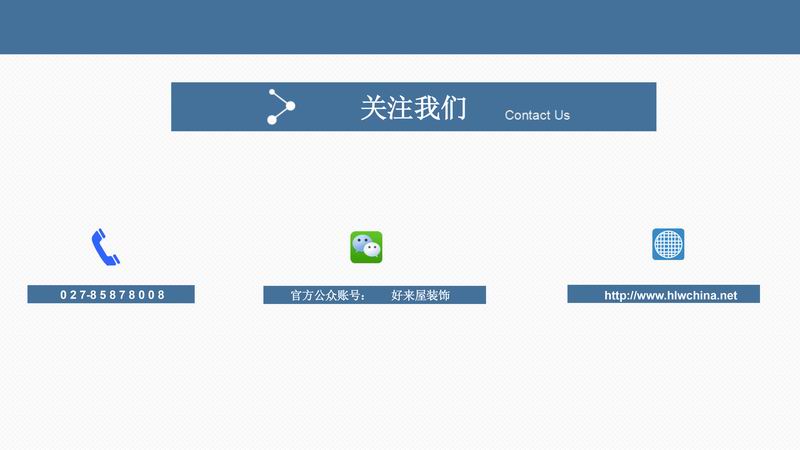This screenshot has height=450, width=800.
Task: Click header bar blank area left of share icon
Action: click(x=215, y=107)
